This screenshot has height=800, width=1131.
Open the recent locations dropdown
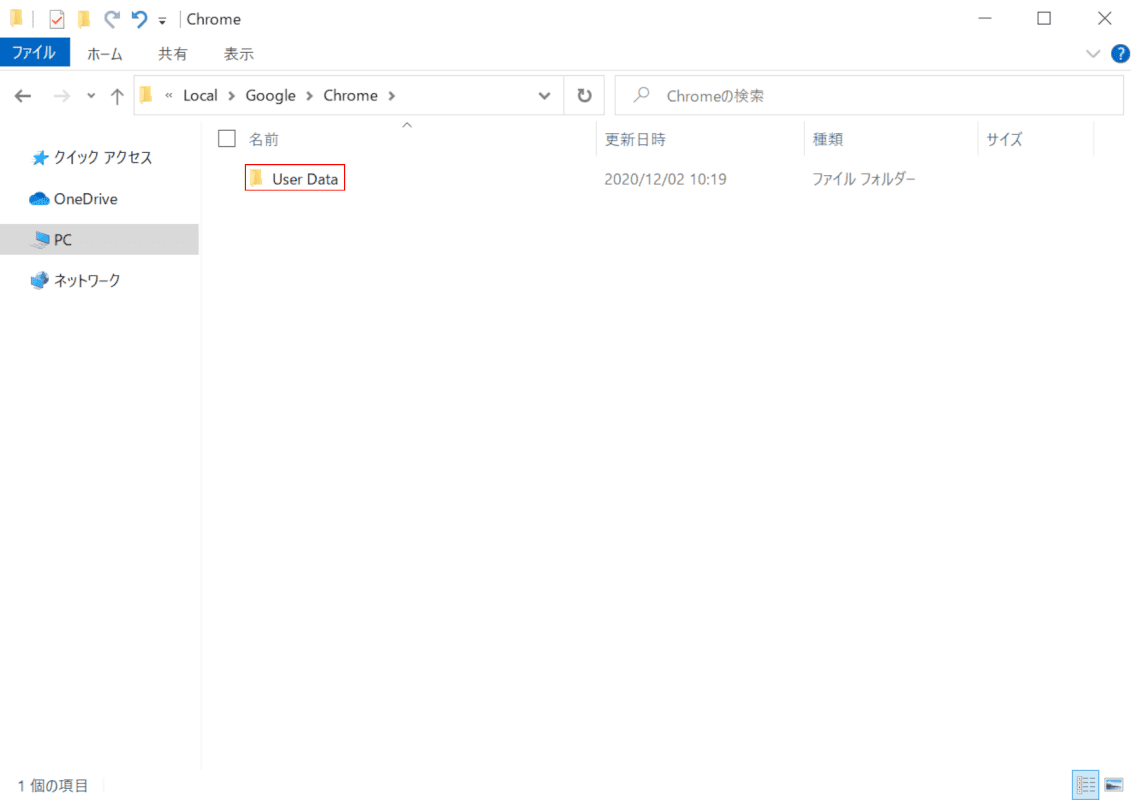pos(91,96)
